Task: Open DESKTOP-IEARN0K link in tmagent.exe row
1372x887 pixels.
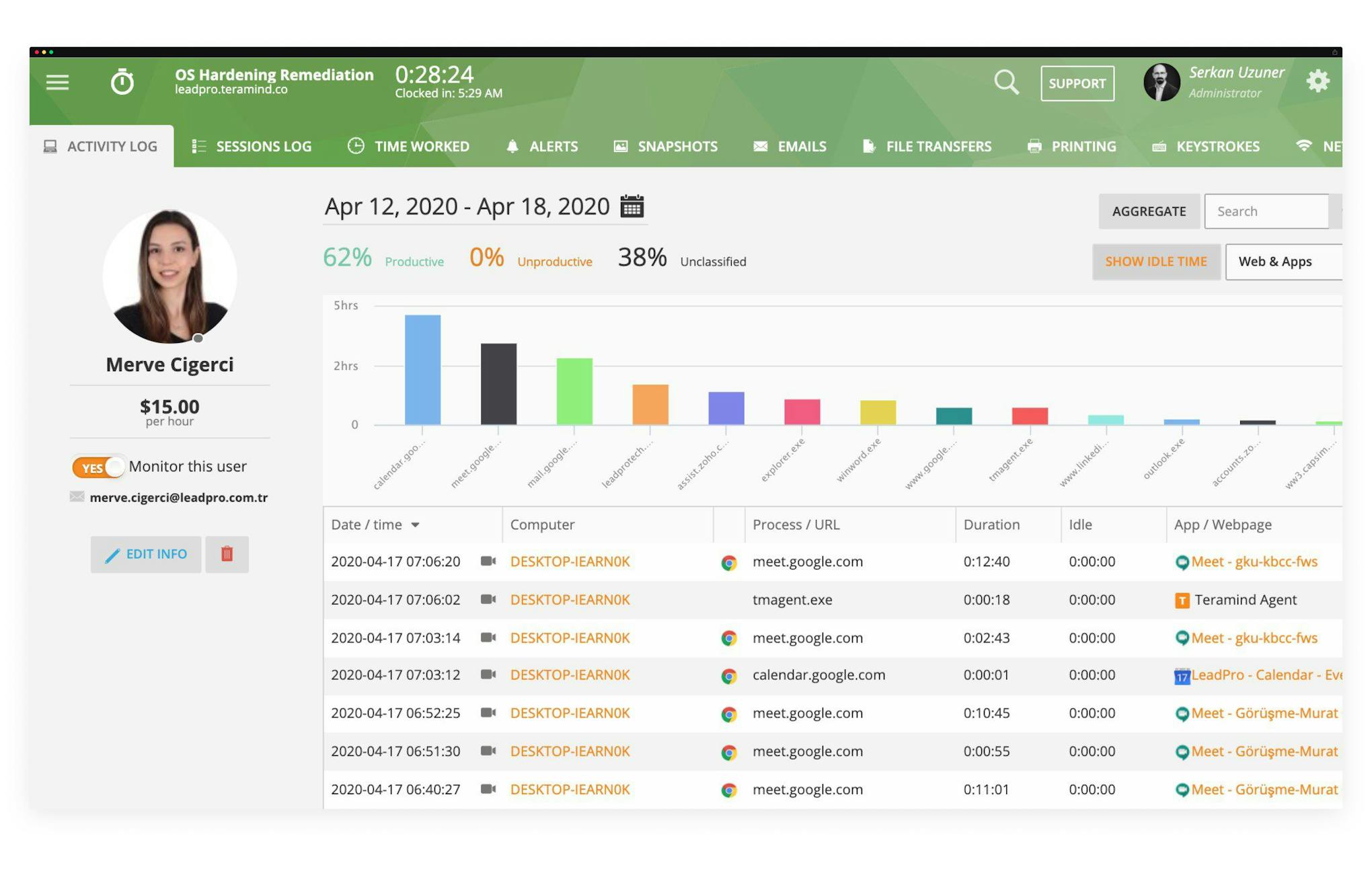Action: coord(570,599)
